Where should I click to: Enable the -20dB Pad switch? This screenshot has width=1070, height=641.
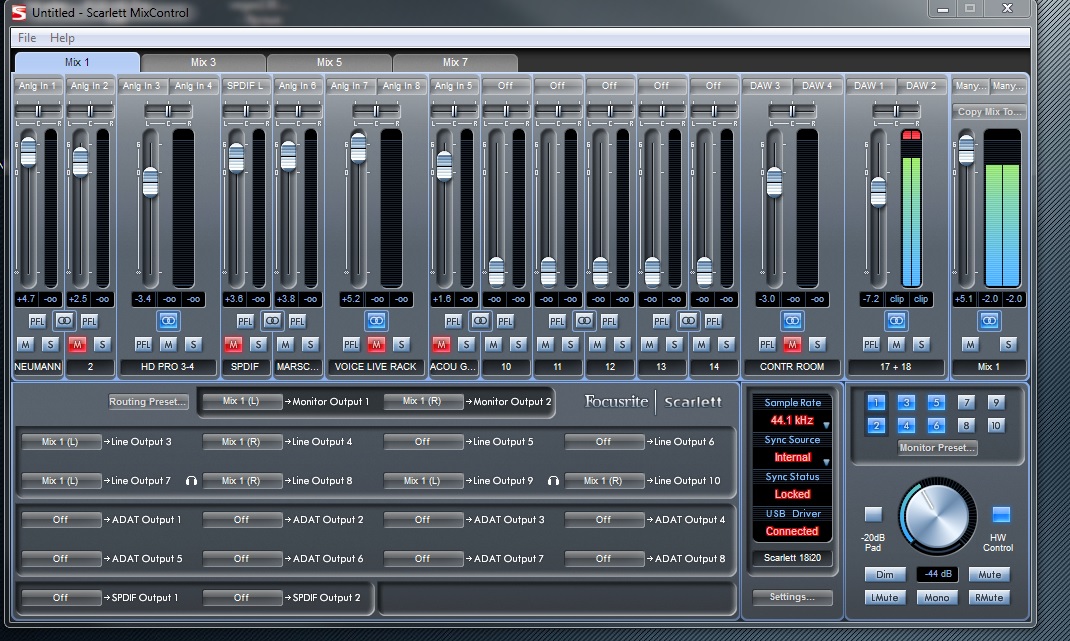click(873, 515)
